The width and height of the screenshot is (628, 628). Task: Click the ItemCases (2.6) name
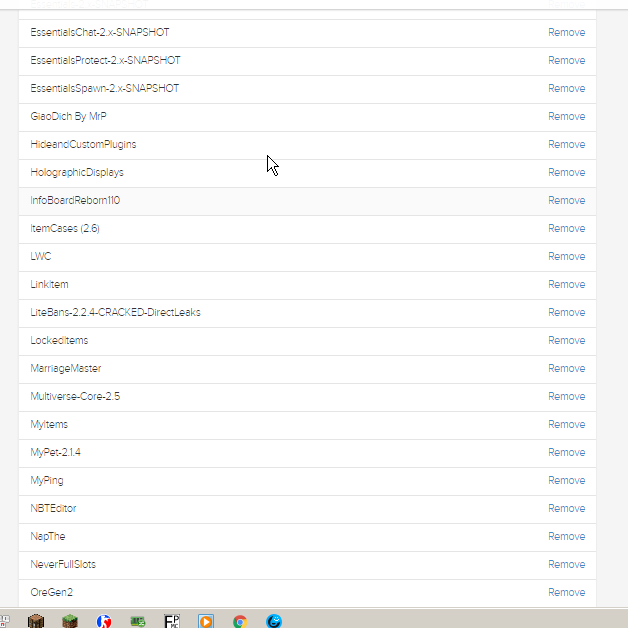point(65,229)
